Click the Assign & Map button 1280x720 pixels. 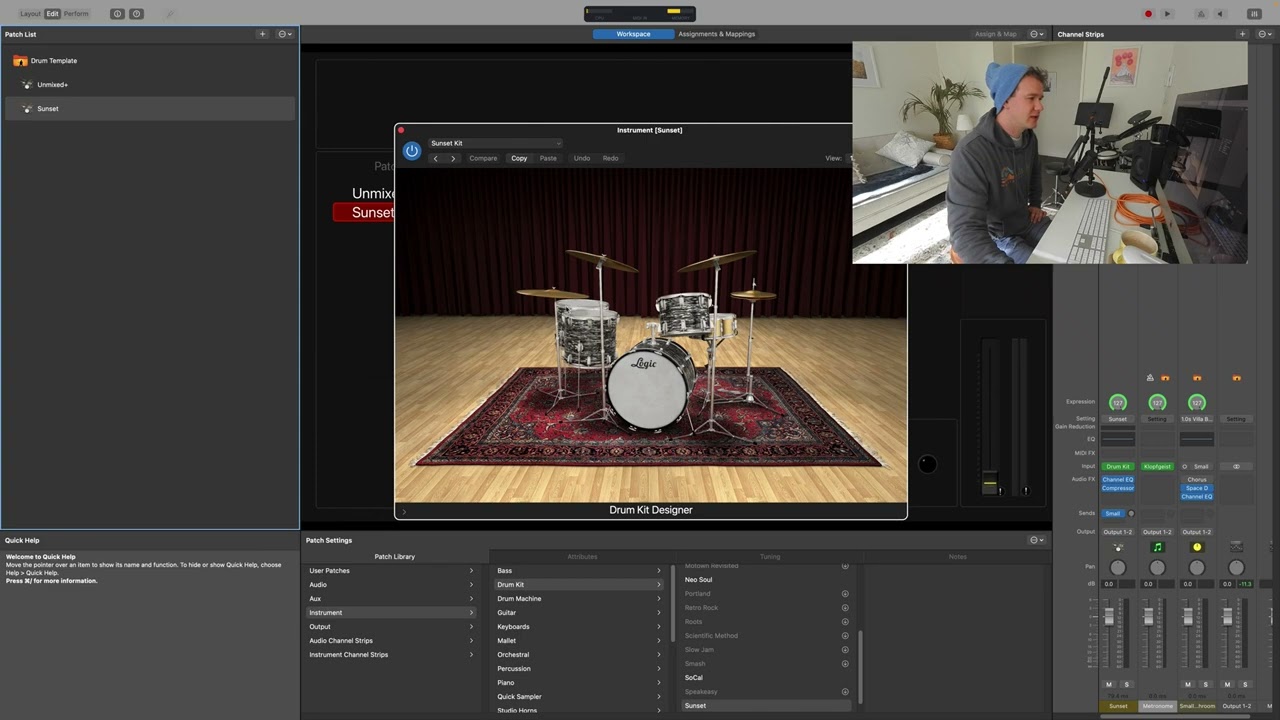click(996, 34)
